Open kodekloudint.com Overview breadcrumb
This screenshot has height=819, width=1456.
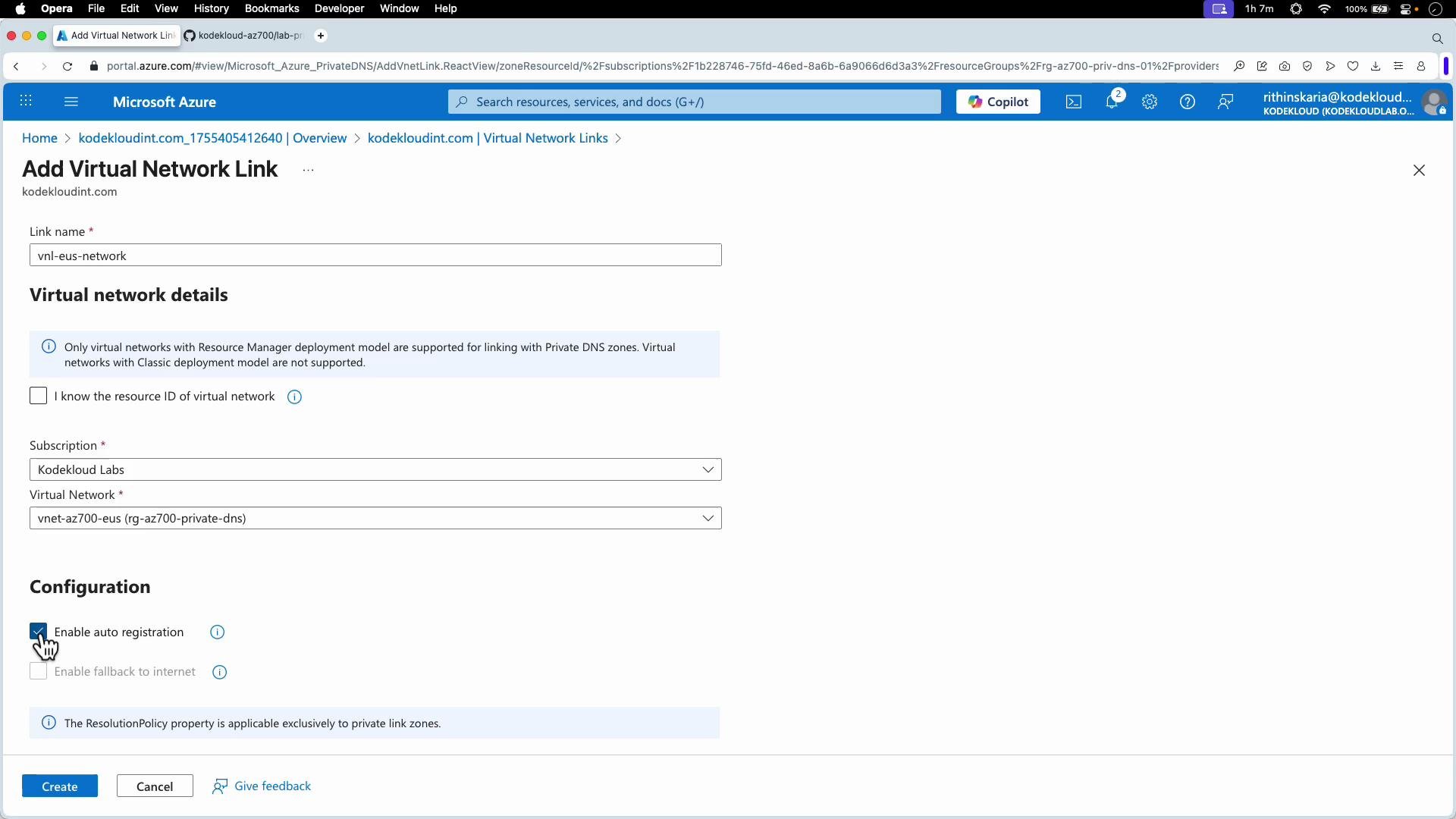click(212, 138)
